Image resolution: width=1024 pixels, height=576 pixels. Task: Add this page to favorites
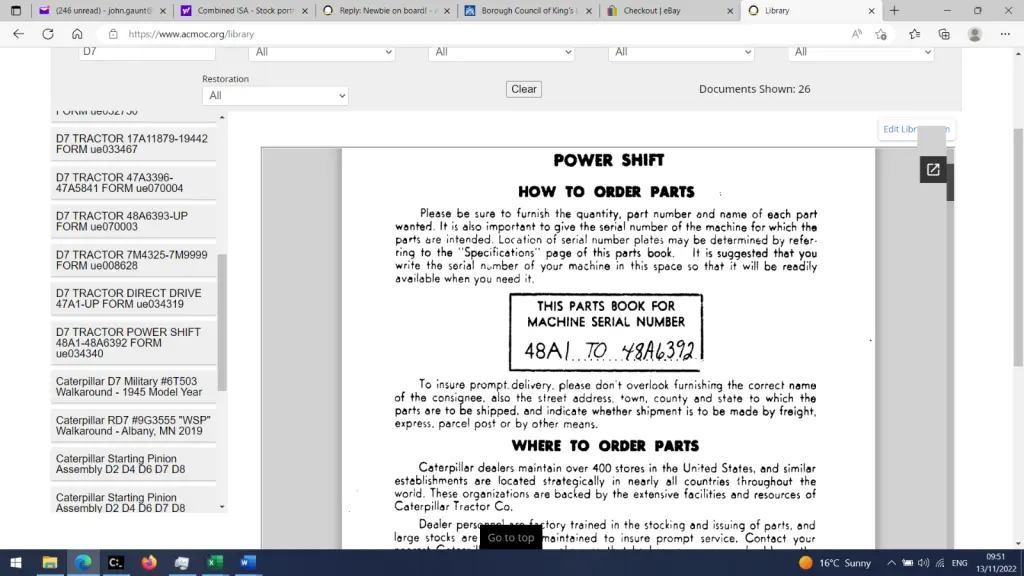[x=881, y=34]
